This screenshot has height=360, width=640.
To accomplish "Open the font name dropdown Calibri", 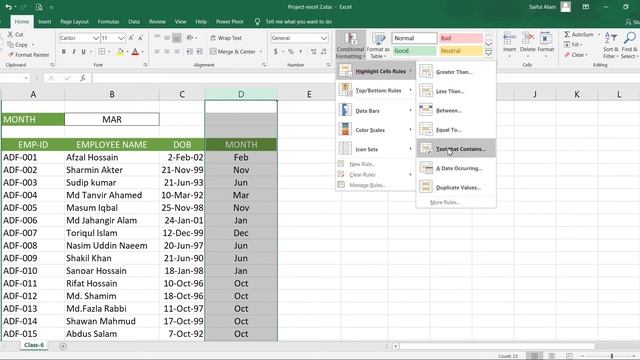I will 96,38.
